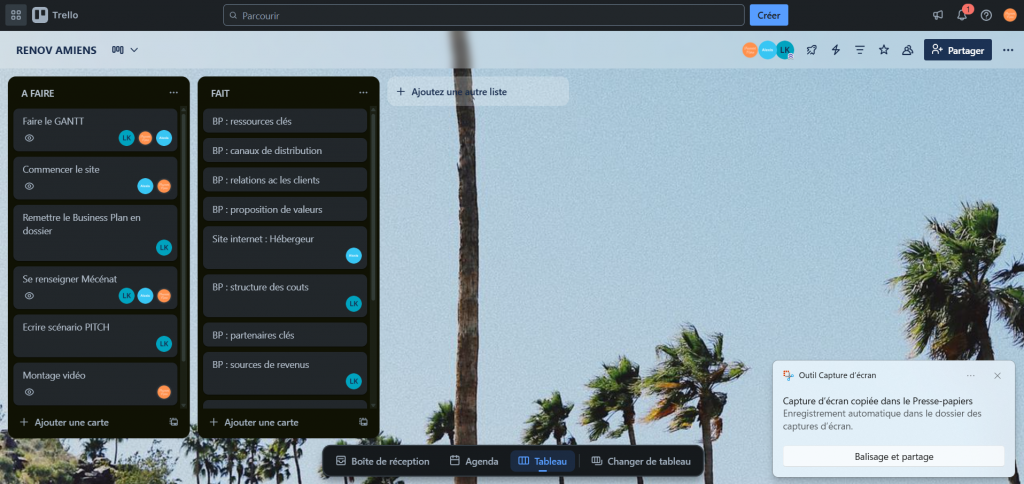Image resolution: width=1024 pixels, height=484 pixels.
Task: Switch to the Agenda tab
Action: tap(474, 461)
